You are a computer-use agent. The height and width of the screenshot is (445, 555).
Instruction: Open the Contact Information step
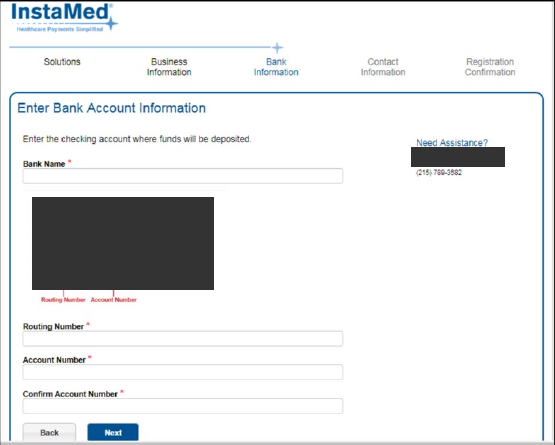point(383,67)
